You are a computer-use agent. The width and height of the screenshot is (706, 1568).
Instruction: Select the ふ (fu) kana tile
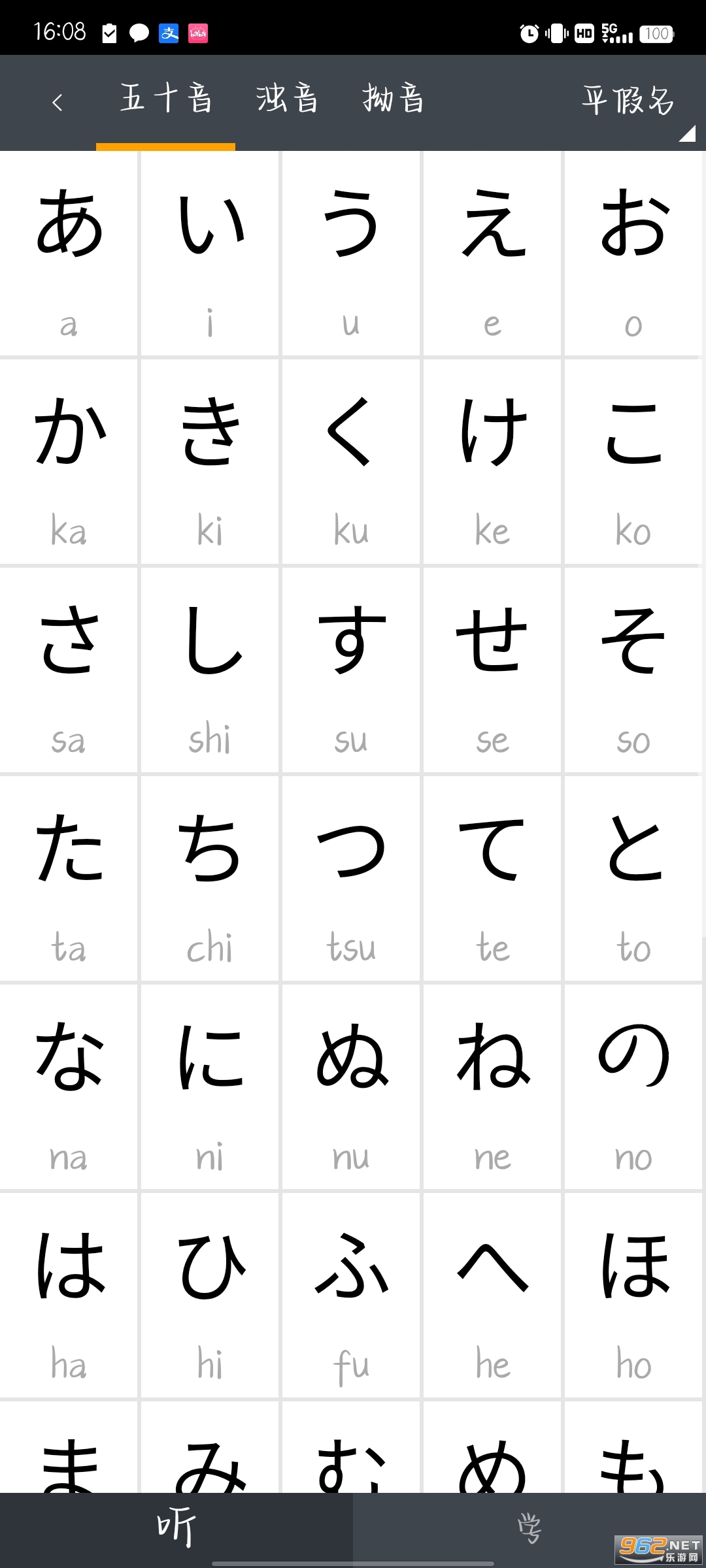[x=351, y=1296]
